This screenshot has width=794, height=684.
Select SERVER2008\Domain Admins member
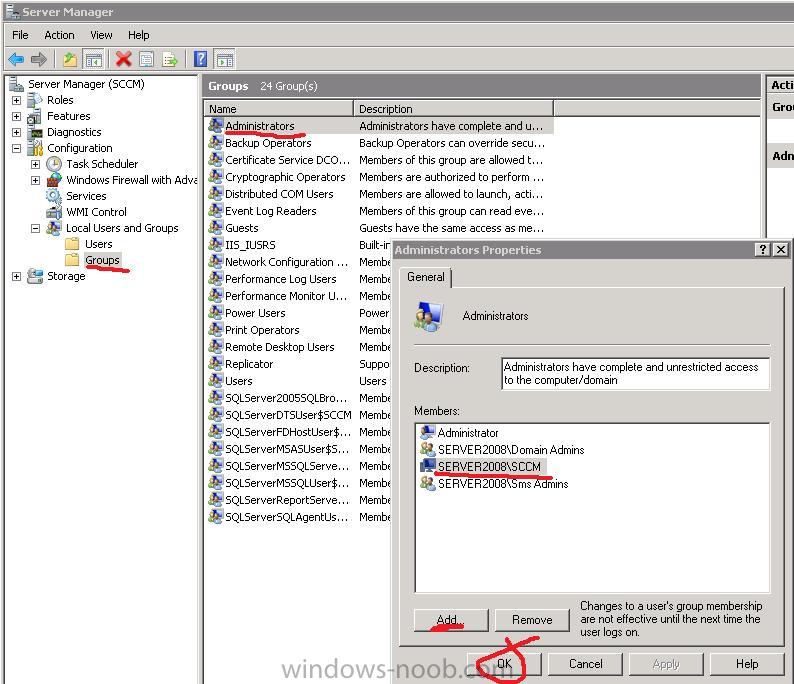pyautogui.click(x=511, y=449)
